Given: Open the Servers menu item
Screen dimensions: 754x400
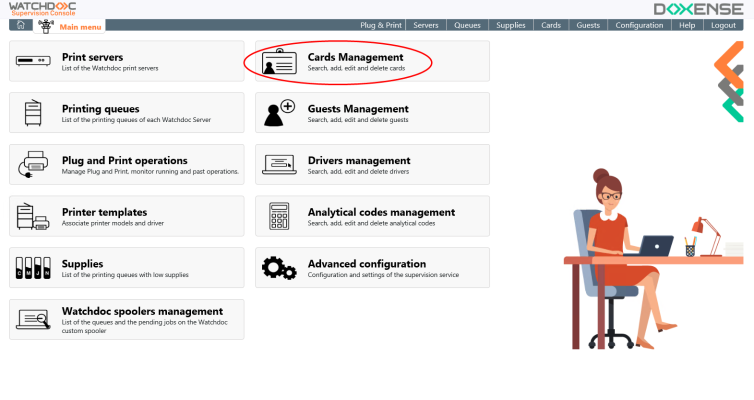Looking at the screenshot, I should (425, 25).
